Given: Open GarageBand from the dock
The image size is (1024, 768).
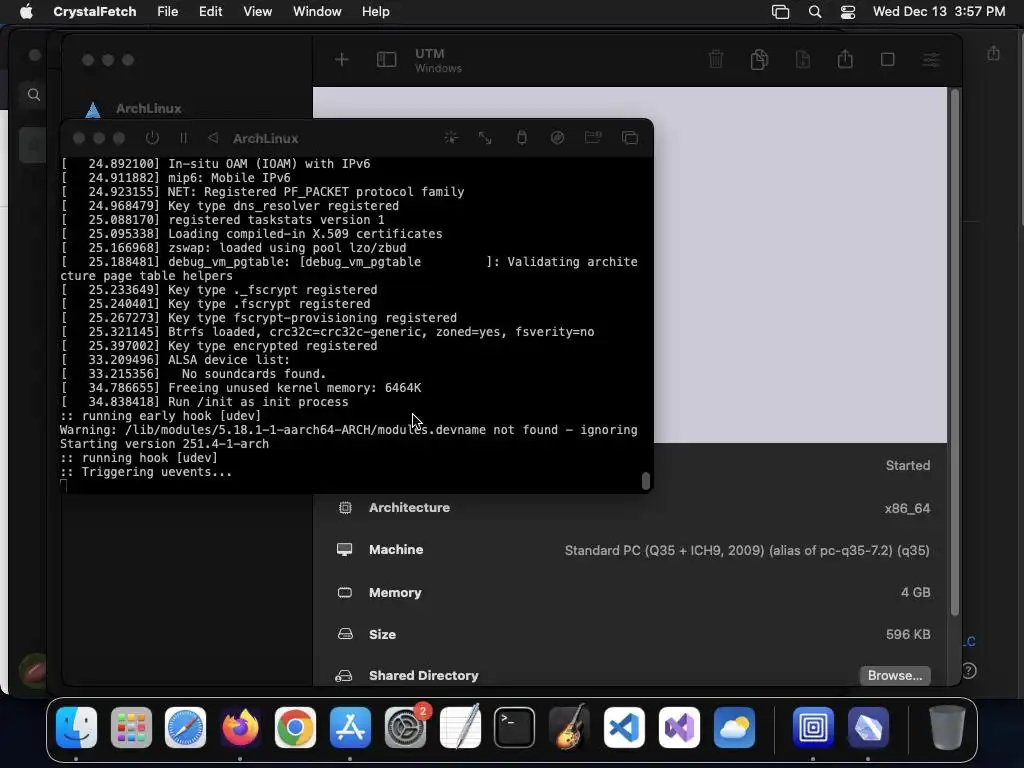Looking at the screenshot, I should (x=569, y=727).
